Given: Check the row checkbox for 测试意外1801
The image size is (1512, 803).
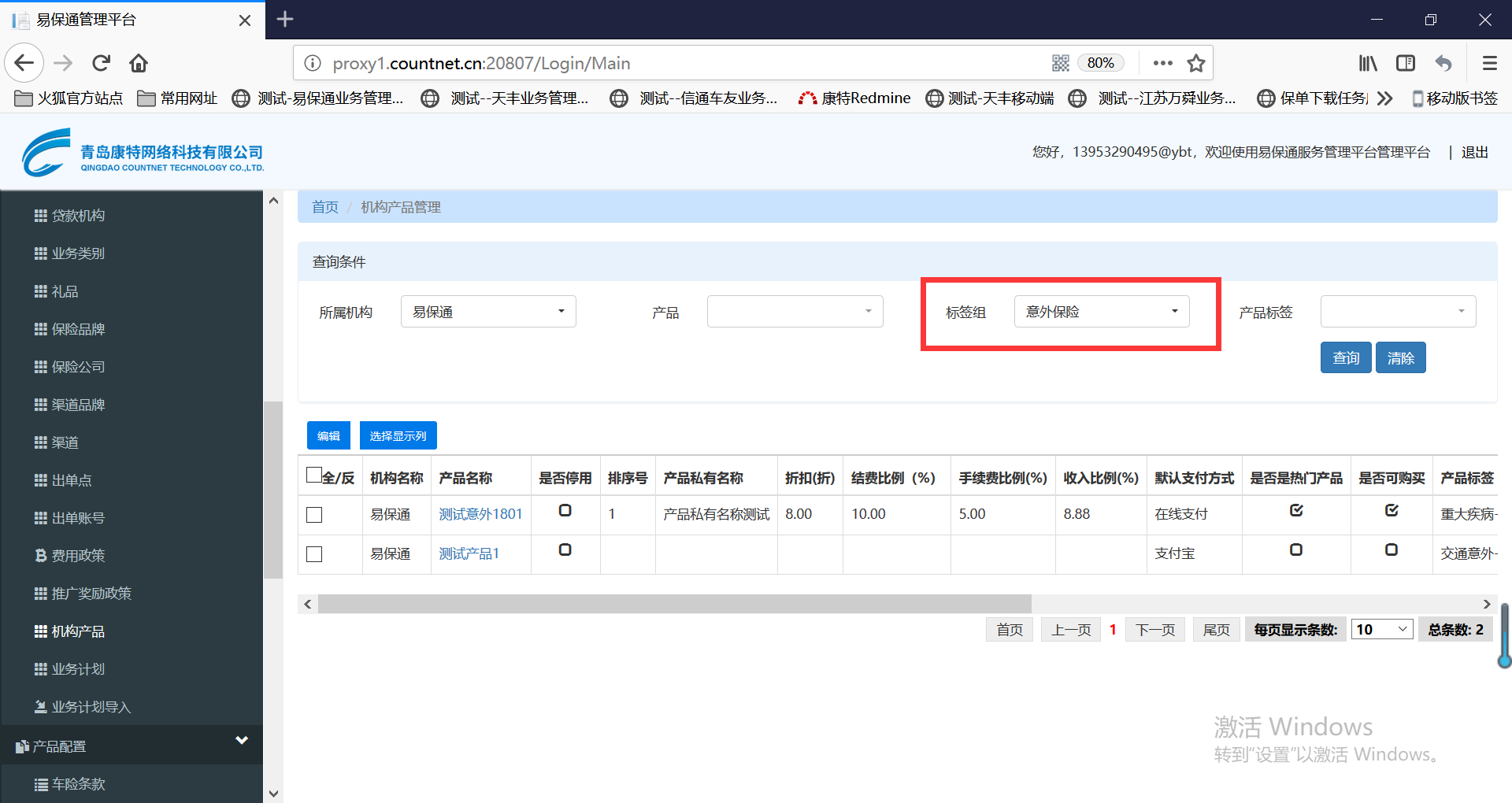Looking at the screenshot, I should coord(314,515).
